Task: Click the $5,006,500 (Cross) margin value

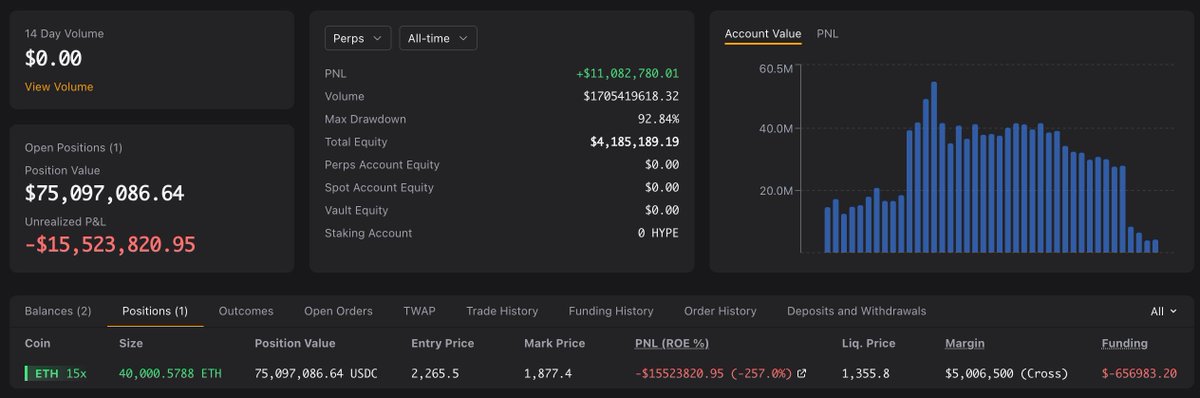Action: point(1006,374)
